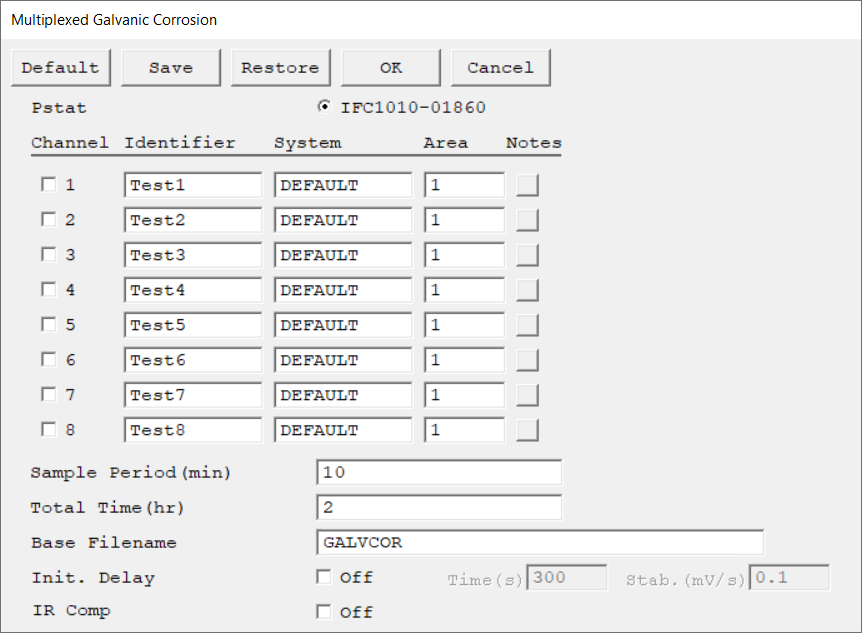
Task: Click the Area field for channel 6
Action: 464,360
